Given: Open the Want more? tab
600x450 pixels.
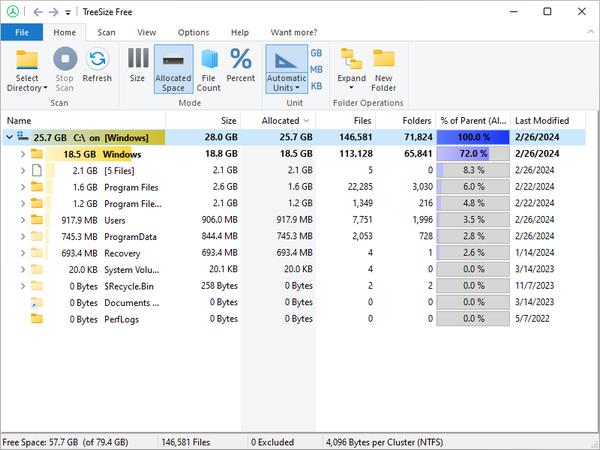Looking at the screenshot, I should tap(294, 33).
